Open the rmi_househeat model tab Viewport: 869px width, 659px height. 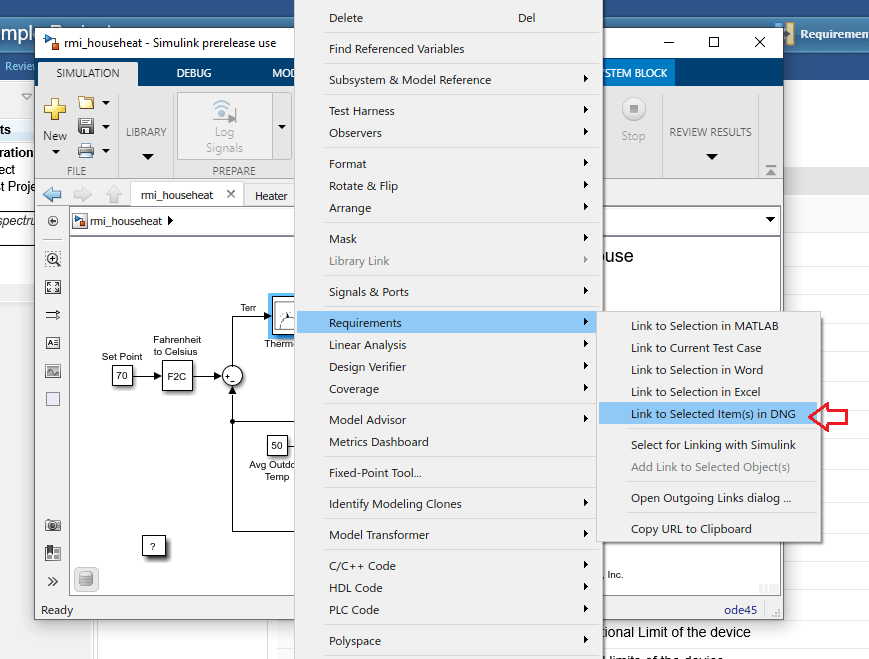coord(177,195)
